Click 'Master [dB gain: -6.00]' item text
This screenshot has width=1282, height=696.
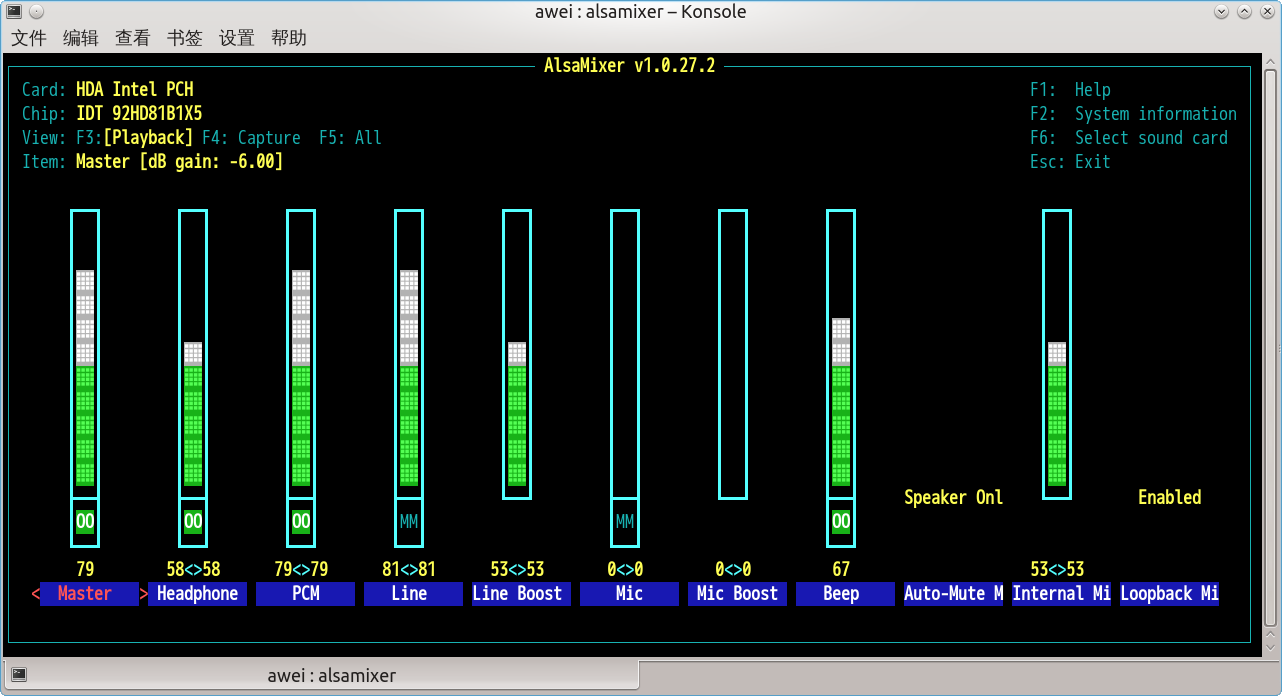coord(179,161)
